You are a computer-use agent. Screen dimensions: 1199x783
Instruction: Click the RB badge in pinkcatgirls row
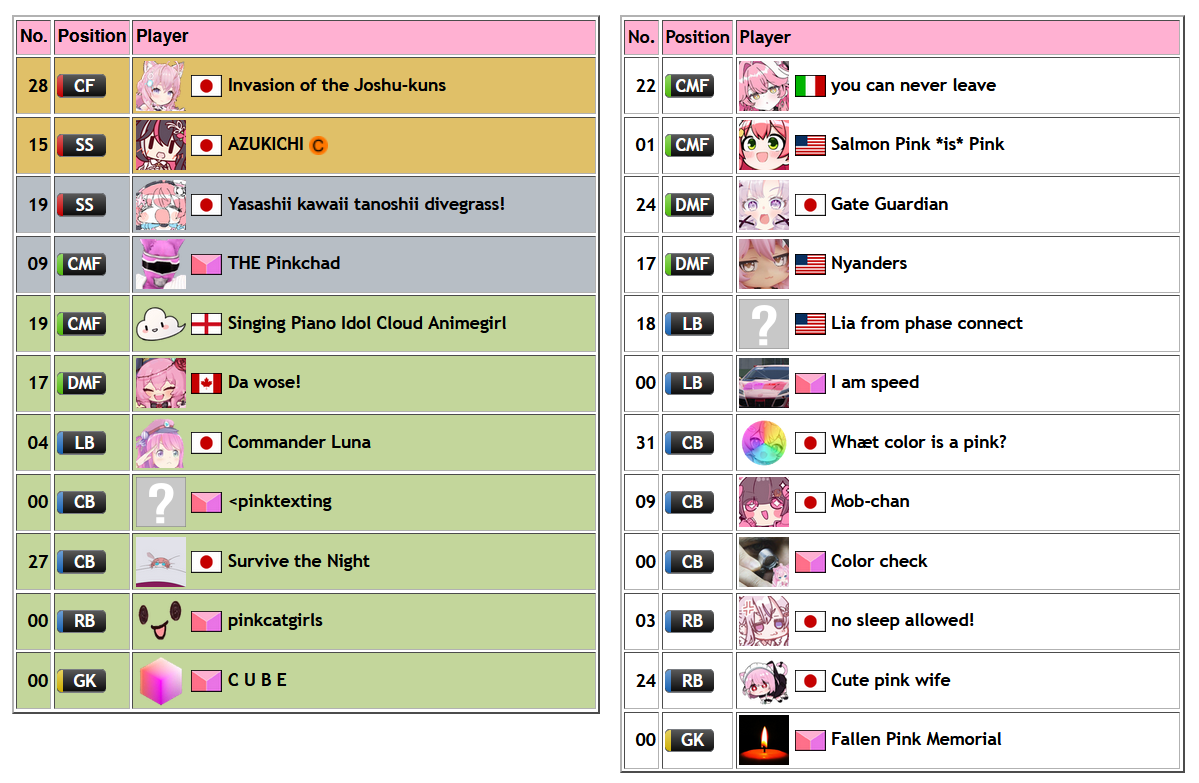83,621
